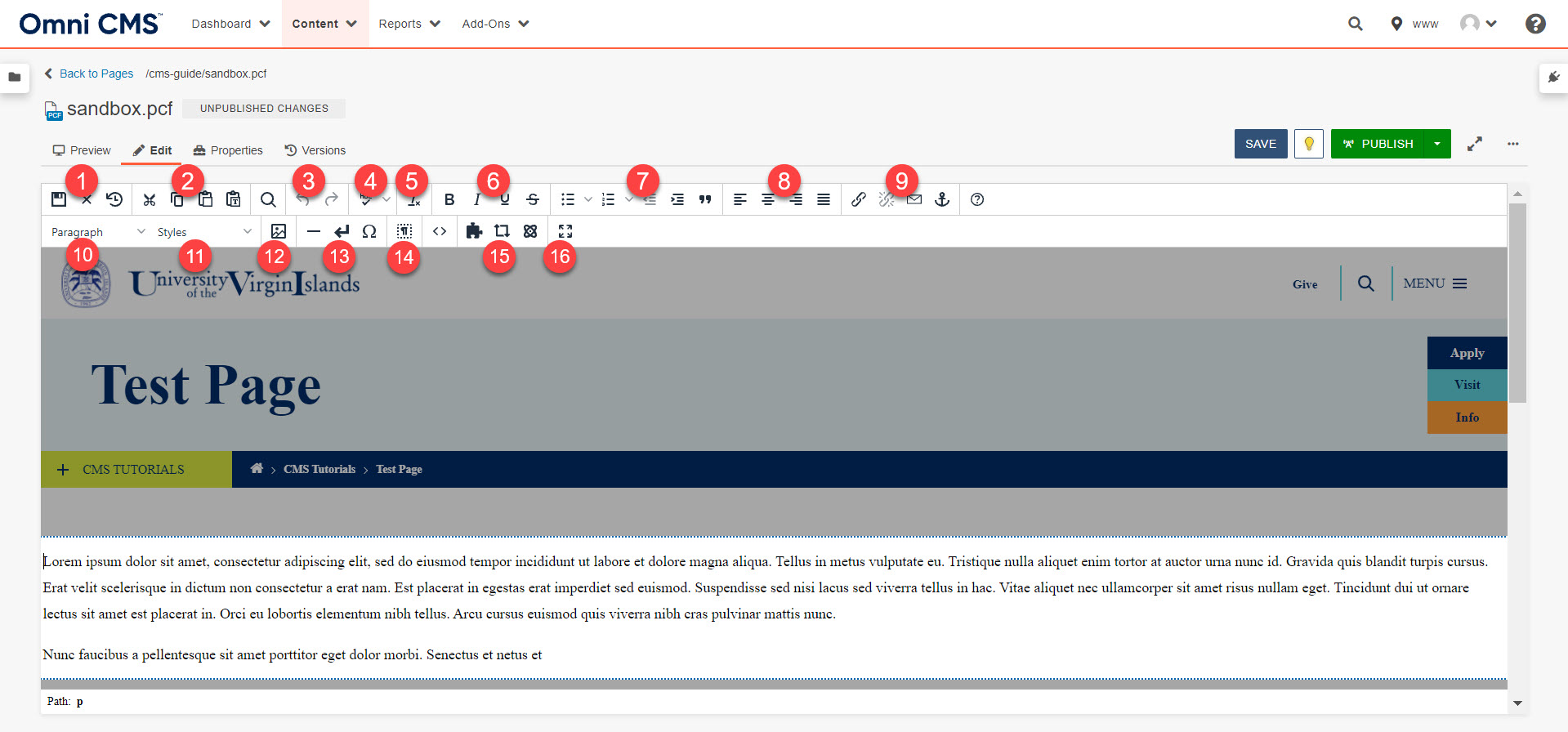Viewport: 1568px width, 732px height.
Task: Click the Back to Pages link
Action: [89, 74]
